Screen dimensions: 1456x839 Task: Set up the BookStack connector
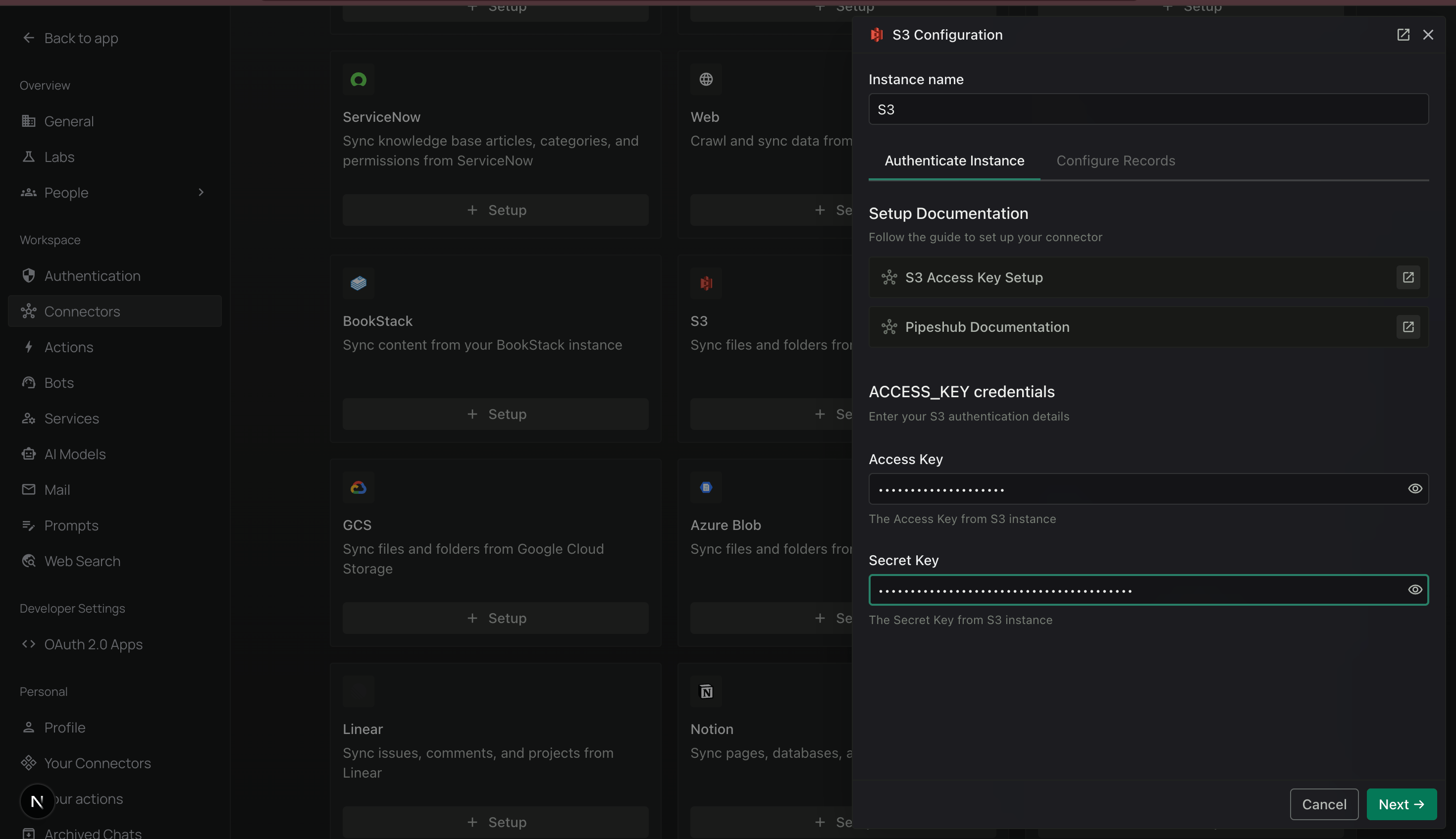[x=496, y=415]
